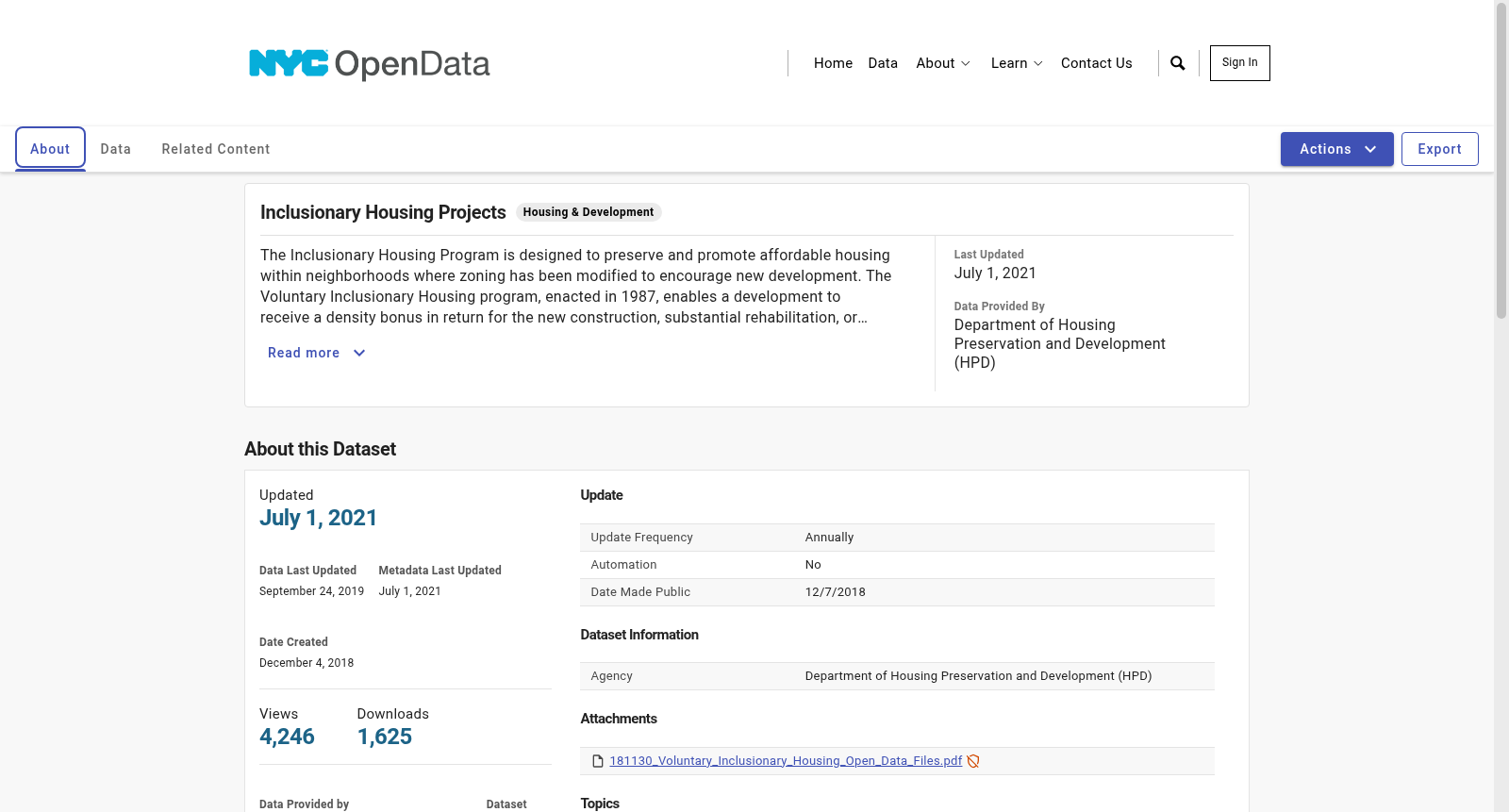Open the Related Content tab
Viewport: 1509px width, 812px height.
tap(216, 149)
